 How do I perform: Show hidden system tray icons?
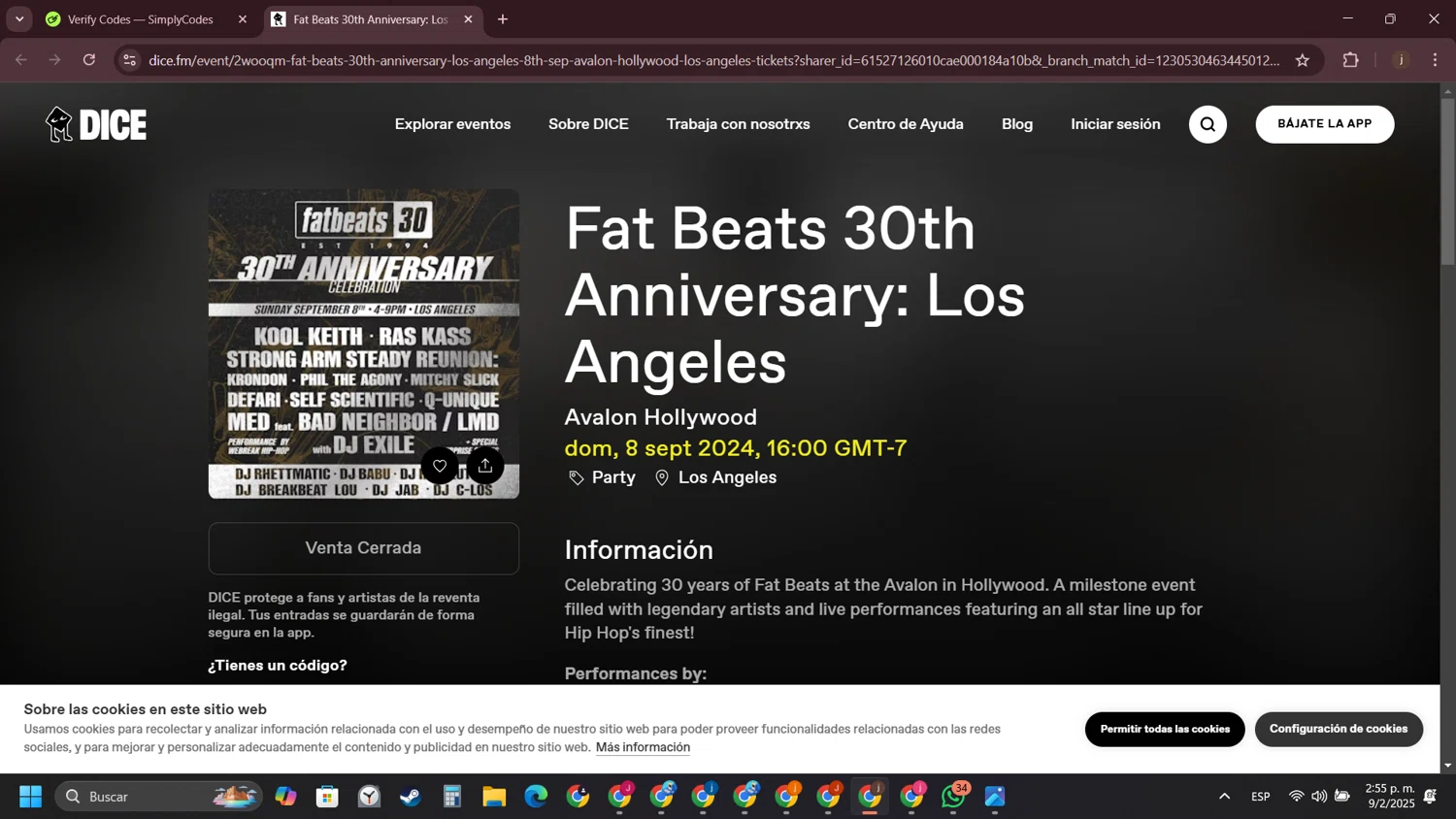coord(1225,797)
